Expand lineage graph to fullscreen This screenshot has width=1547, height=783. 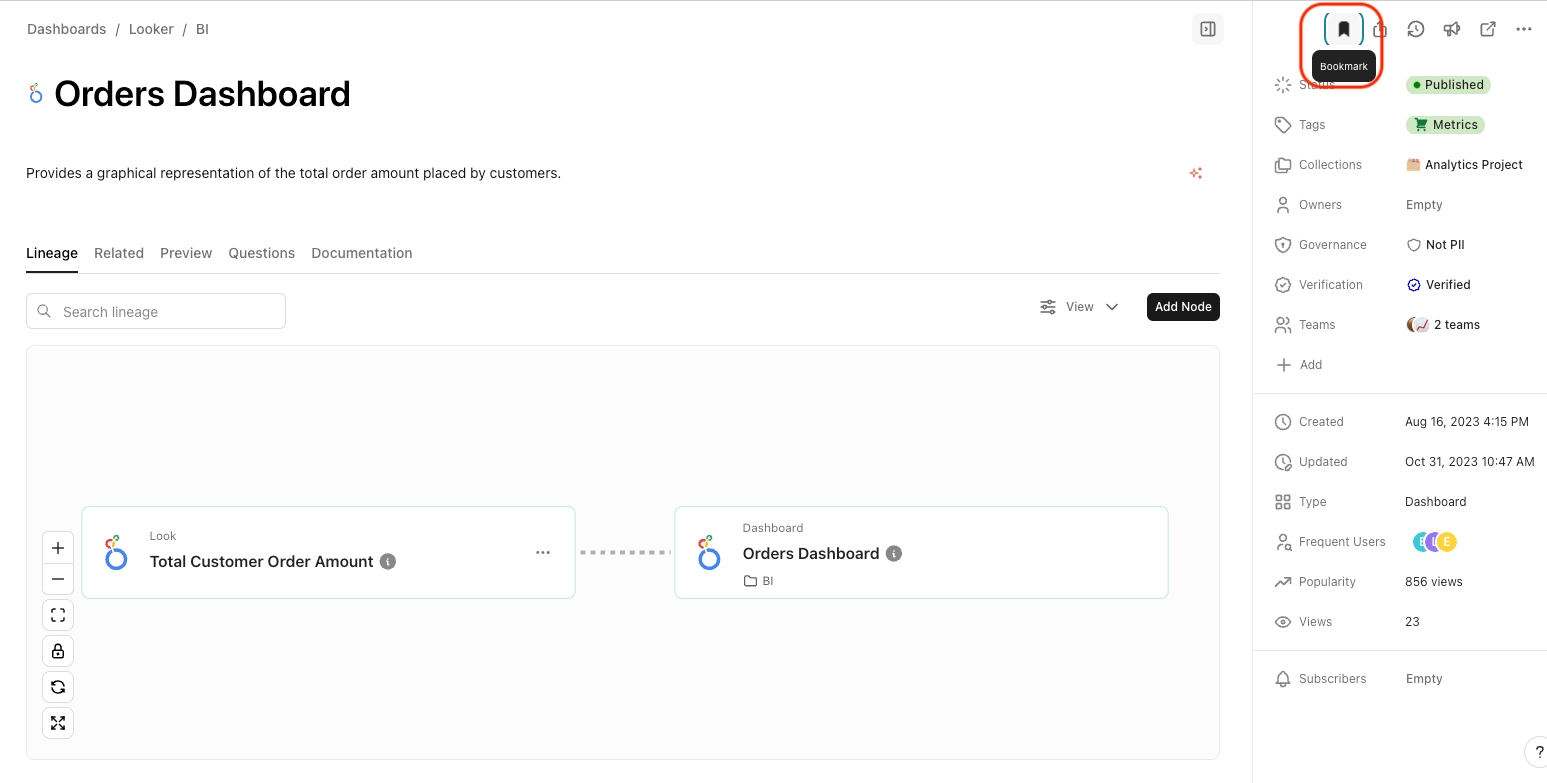click(58, 723)
